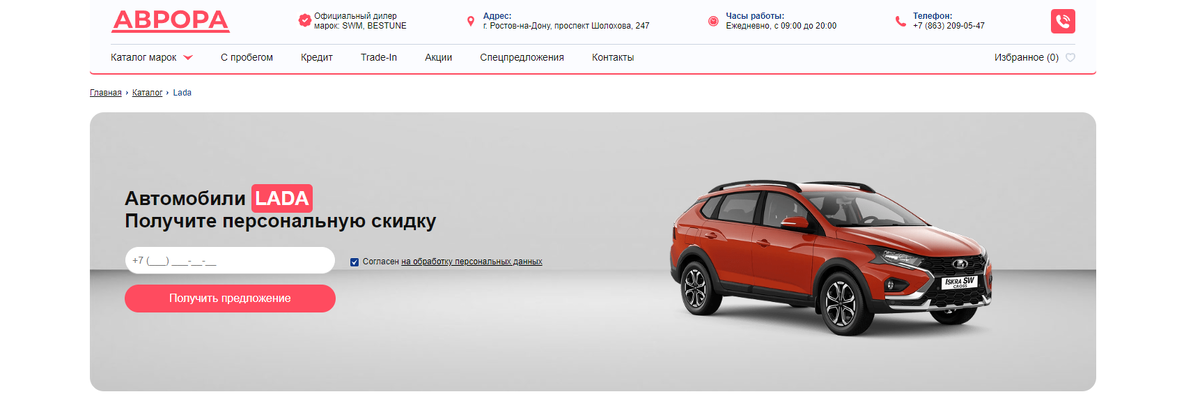Go to the Trade-In section
Image resolution: width=1200 pixels, height=415 pixels.
click(x=379, y=57)
